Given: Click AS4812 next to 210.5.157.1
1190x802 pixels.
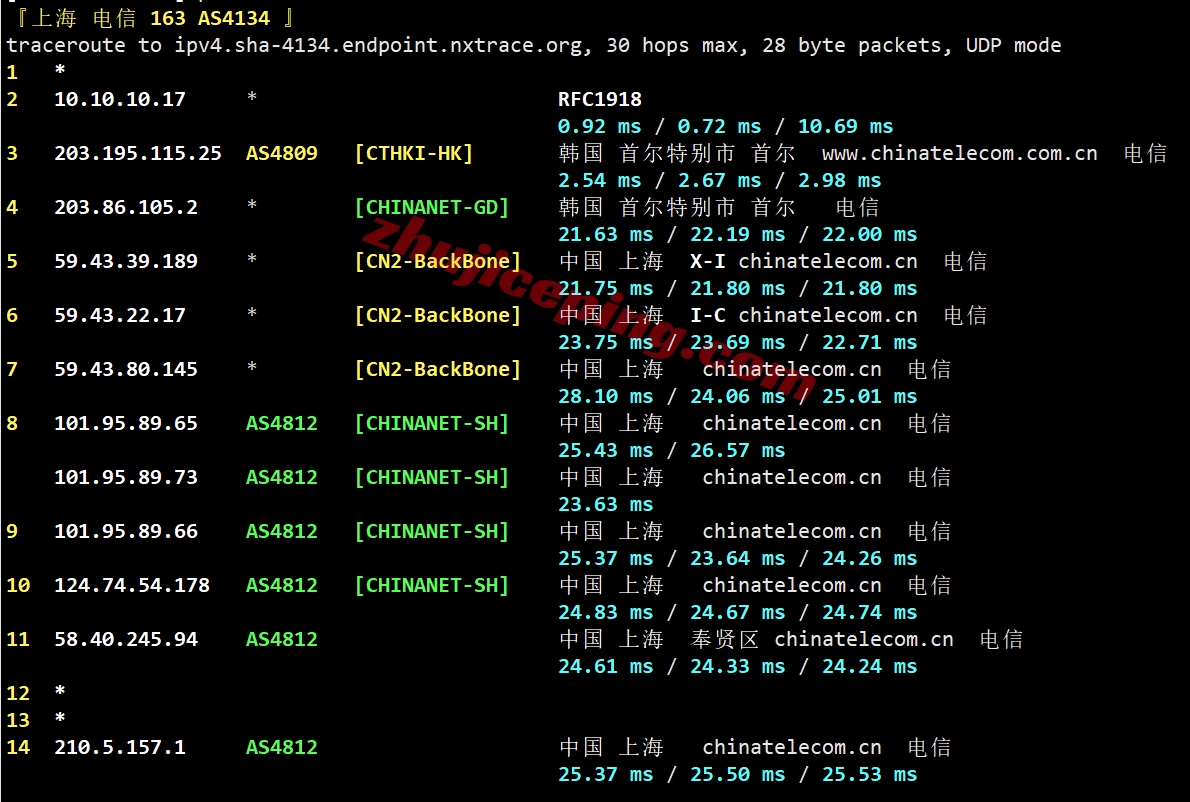Looking at the screenshot, I should (282, 747).
